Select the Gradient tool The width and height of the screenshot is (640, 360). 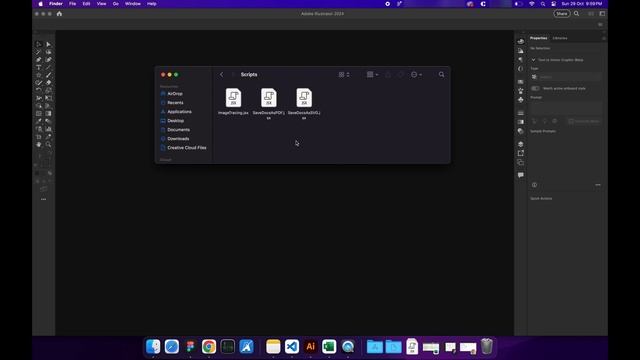[49, 113]
